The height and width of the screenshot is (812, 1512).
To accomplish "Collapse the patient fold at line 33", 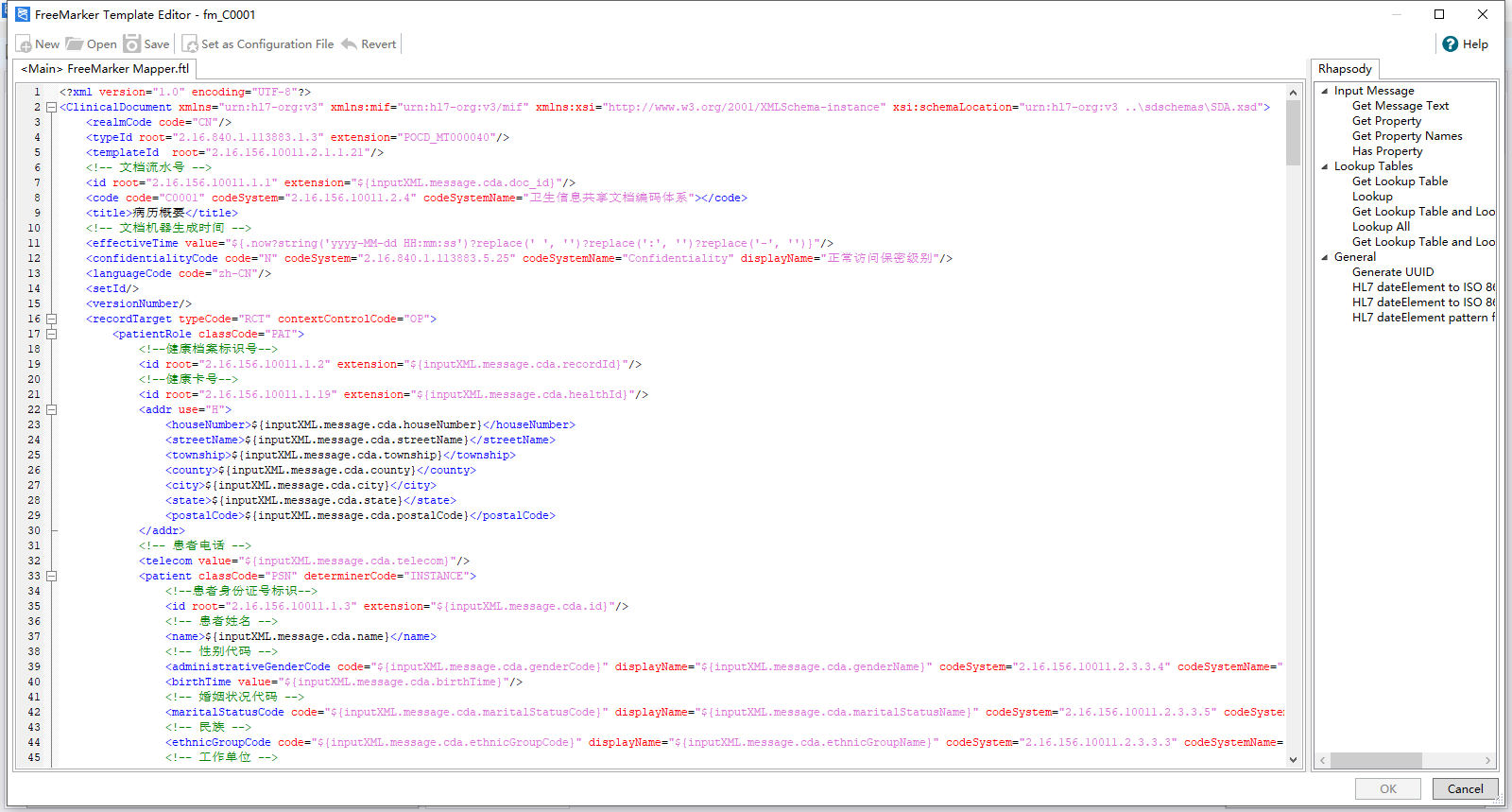I will coord(52,576).
